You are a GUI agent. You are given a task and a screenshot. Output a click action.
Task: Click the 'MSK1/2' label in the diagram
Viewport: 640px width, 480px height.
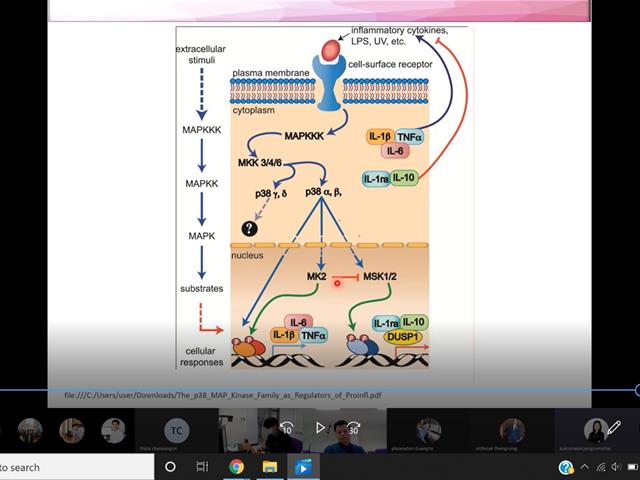click(380, 276)
